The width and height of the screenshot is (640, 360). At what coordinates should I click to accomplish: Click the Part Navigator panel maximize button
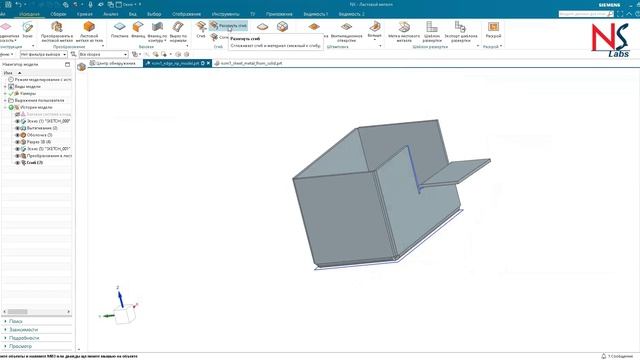67,64
